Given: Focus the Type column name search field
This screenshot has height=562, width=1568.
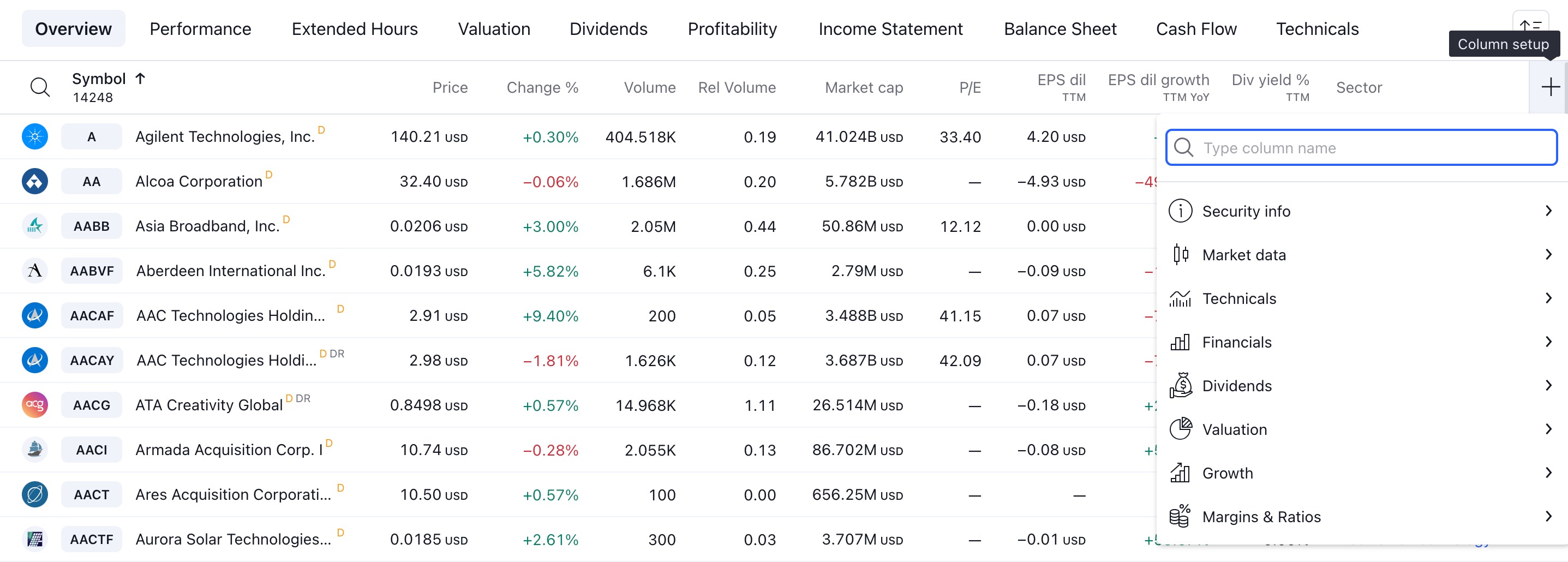Looking at the screenshot, I should (x=1362, y=147).
